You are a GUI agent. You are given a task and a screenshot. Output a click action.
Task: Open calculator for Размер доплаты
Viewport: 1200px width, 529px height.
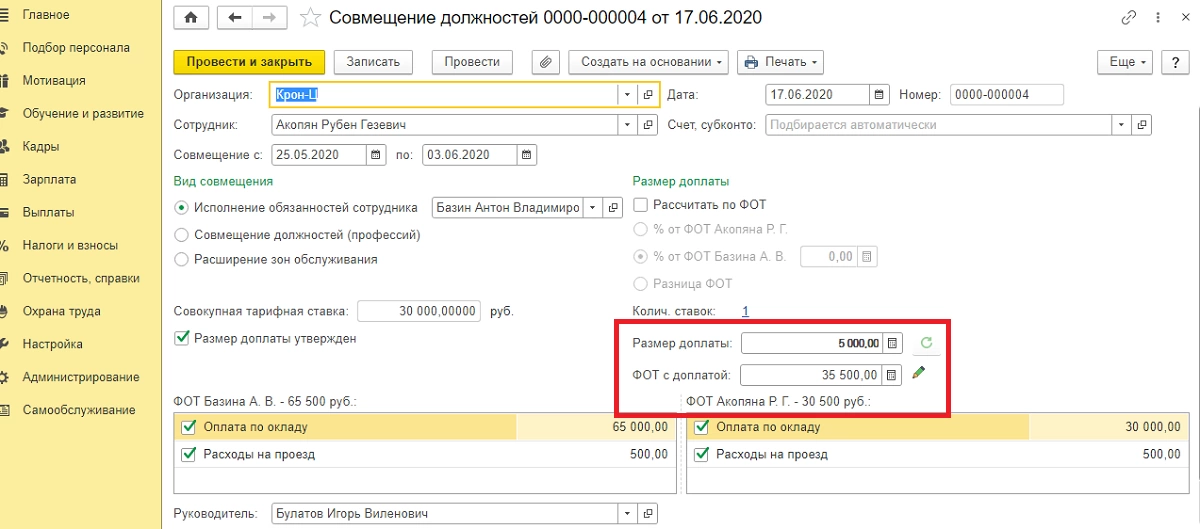click(894, 343)
